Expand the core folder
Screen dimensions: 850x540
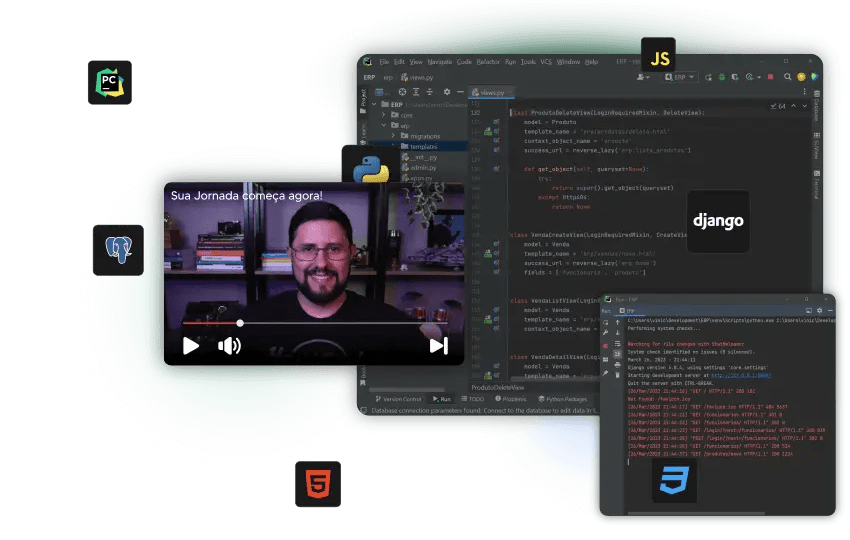(x=384, y=115)
